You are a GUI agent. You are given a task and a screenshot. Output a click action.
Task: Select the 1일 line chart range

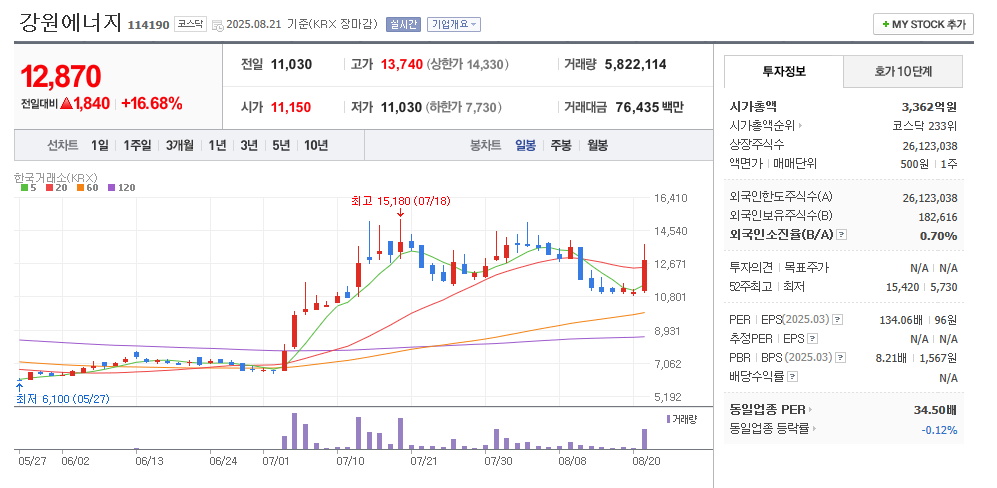pos(100,145)
